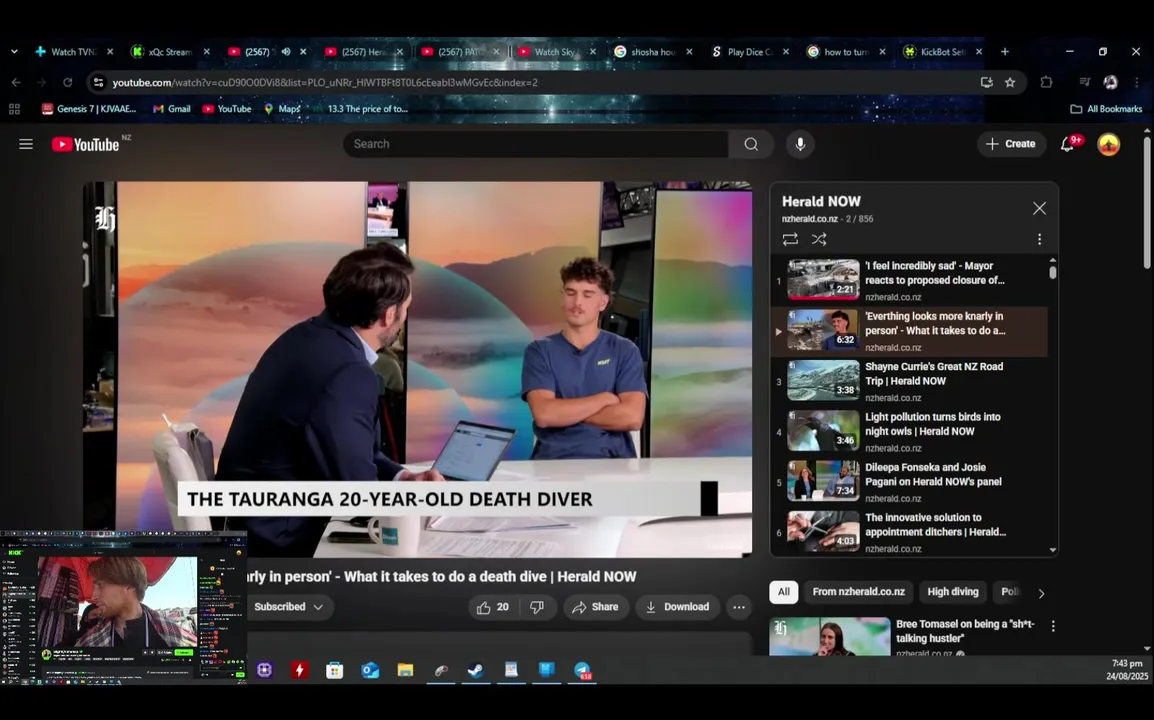
Task: Toggle shuffle for Herald NOW playlist
Action: coord(818,239)
